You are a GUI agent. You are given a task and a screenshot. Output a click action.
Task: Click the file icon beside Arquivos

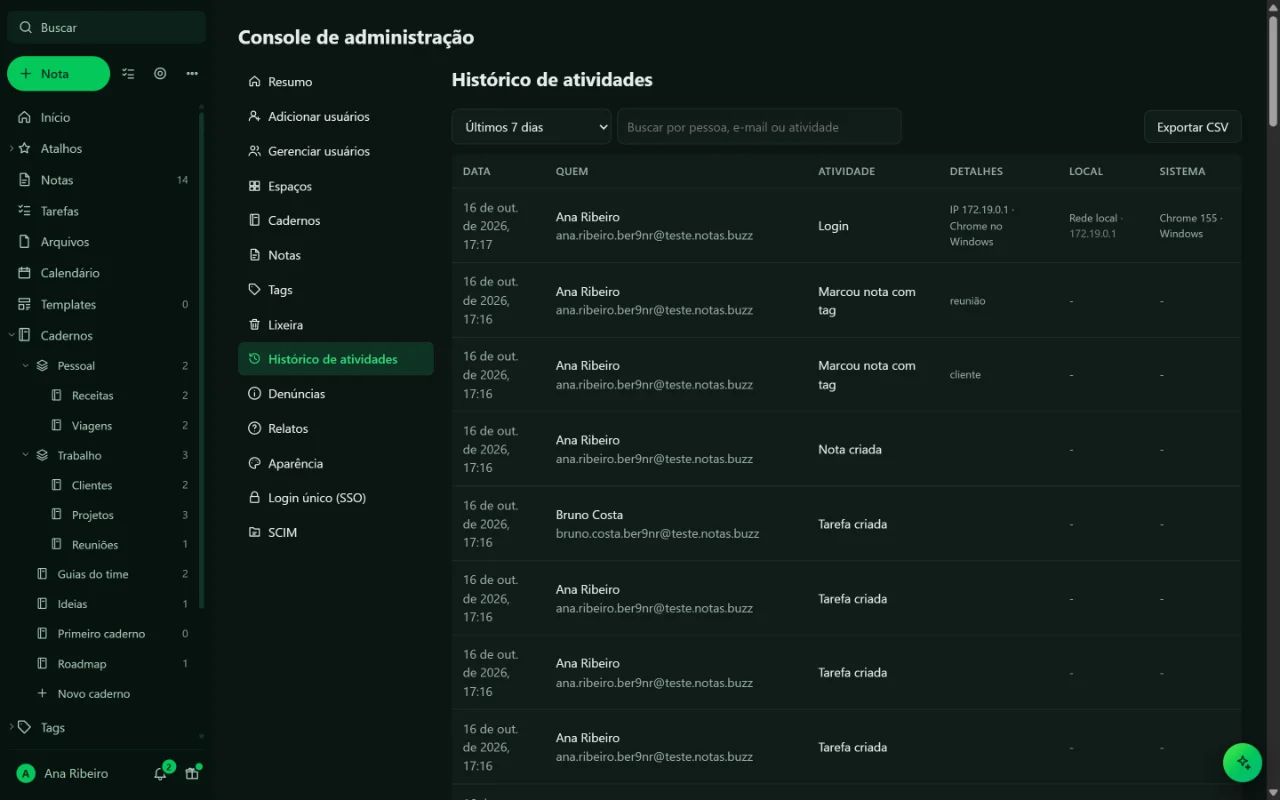coord(25,242)
